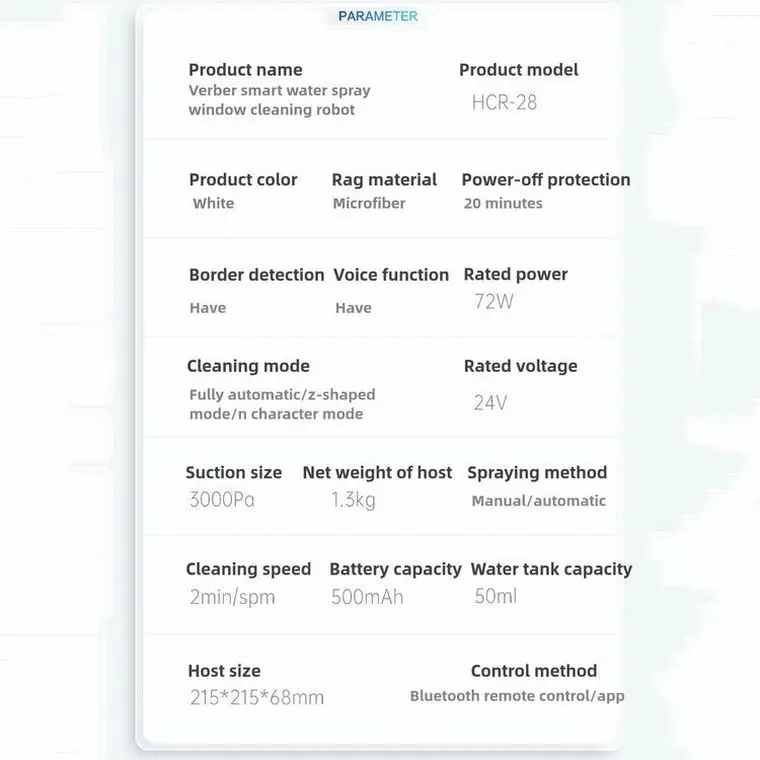Viewport: 760px width, 760px height.
Task: Select the 24V rated voltage value
Action: [490, 403]
